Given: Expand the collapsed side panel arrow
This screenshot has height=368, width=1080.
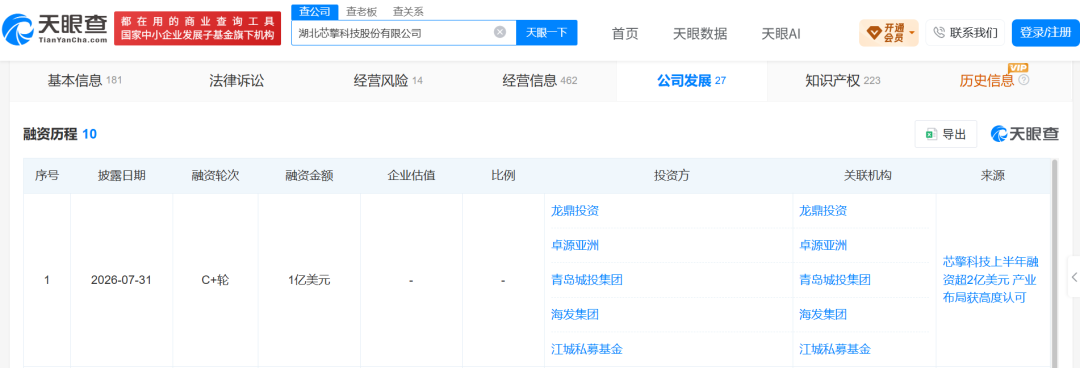Looking at the screenshot, I should click(1074, 277).
